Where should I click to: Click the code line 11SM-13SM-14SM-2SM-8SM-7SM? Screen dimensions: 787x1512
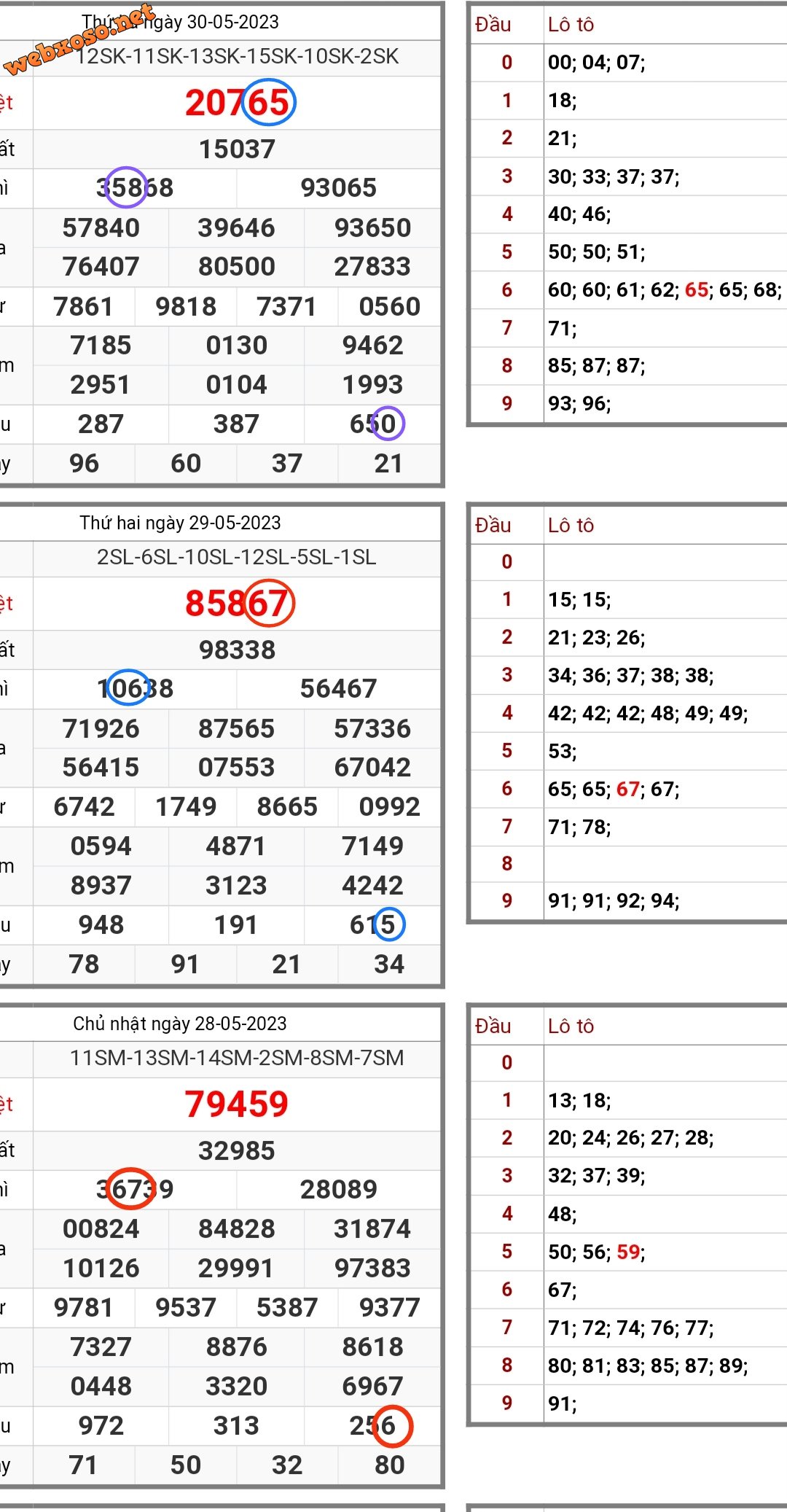click(x=237, y=1059)
